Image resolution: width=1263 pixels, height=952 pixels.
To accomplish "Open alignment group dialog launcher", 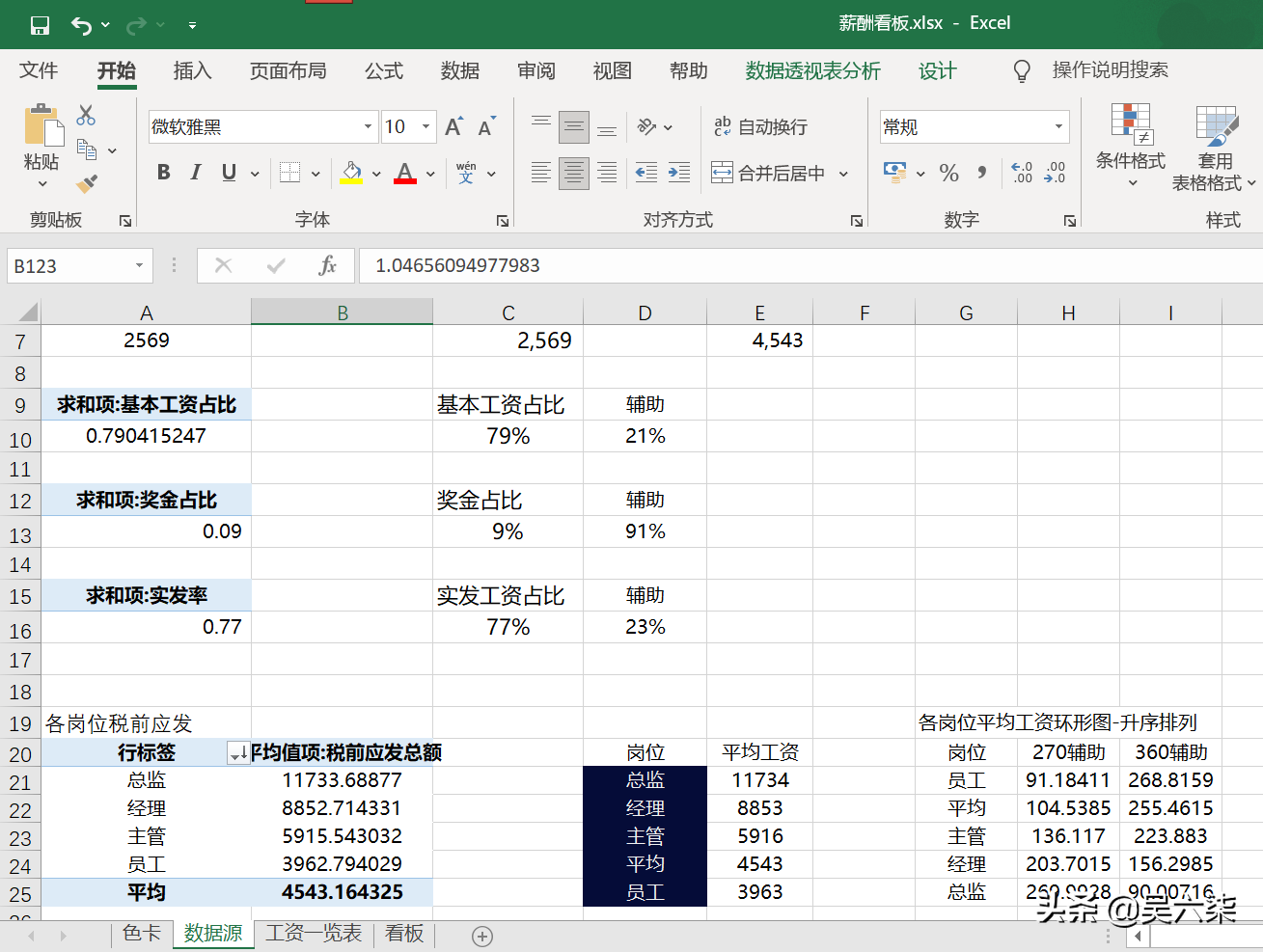I will tap(857, 221).
